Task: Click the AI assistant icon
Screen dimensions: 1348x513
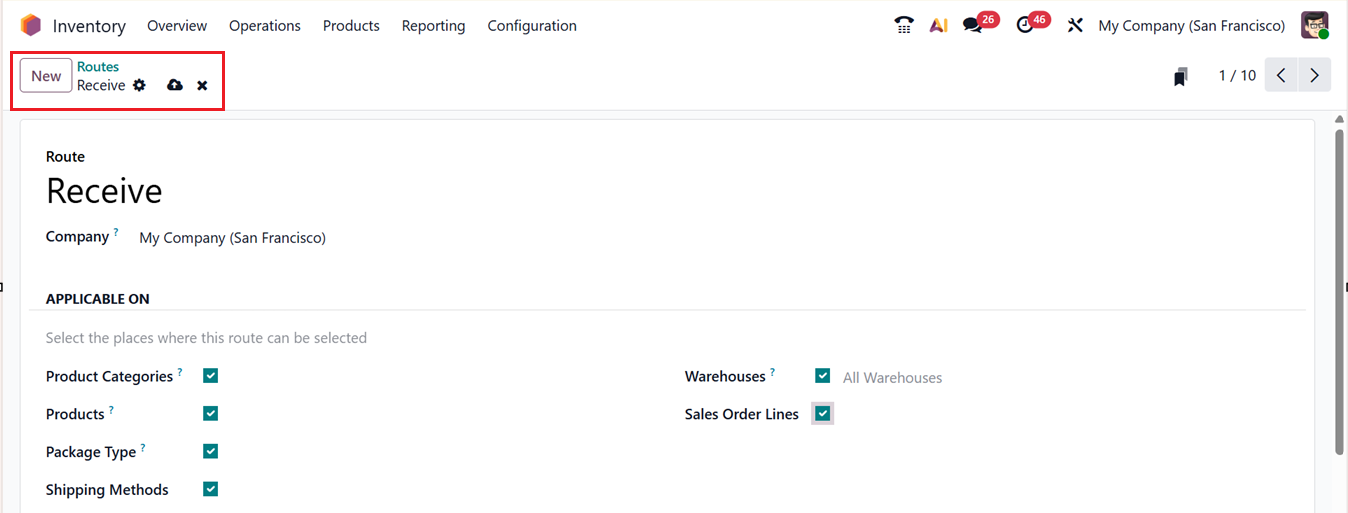Action: 938,26
